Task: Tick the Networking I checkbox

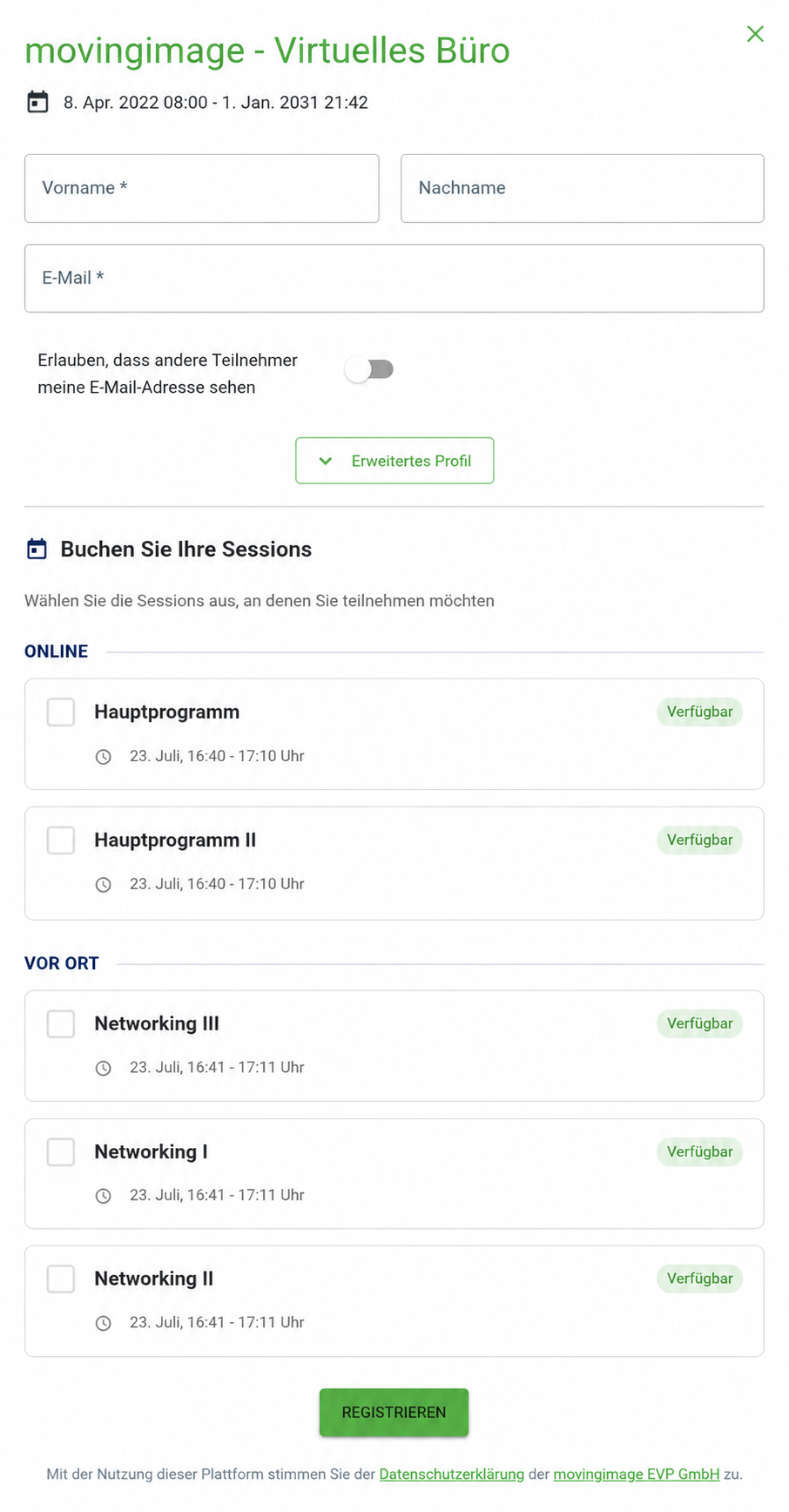Action: coord(61,1151)
